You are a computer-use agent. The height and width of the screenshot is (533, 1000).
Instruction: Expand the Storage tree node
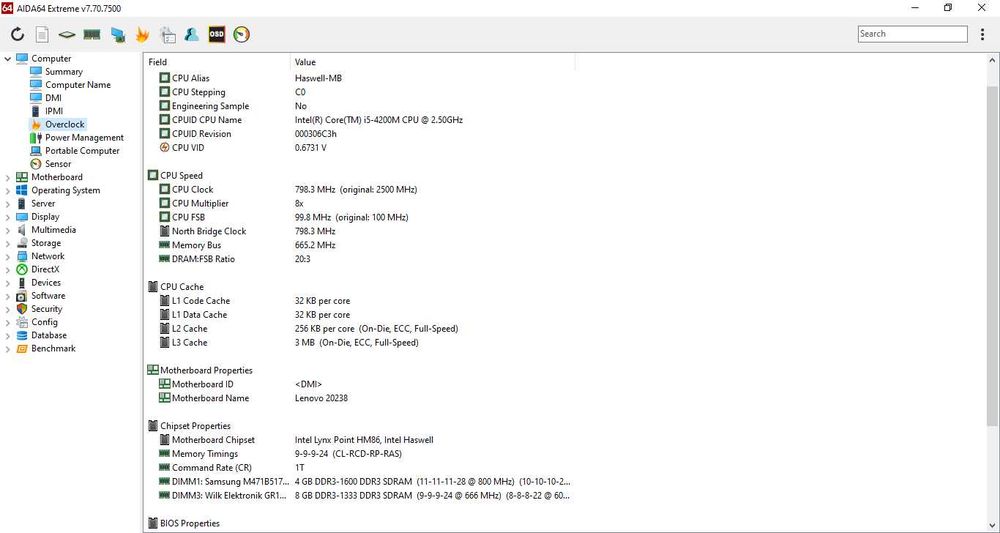[x=8, y=244]
